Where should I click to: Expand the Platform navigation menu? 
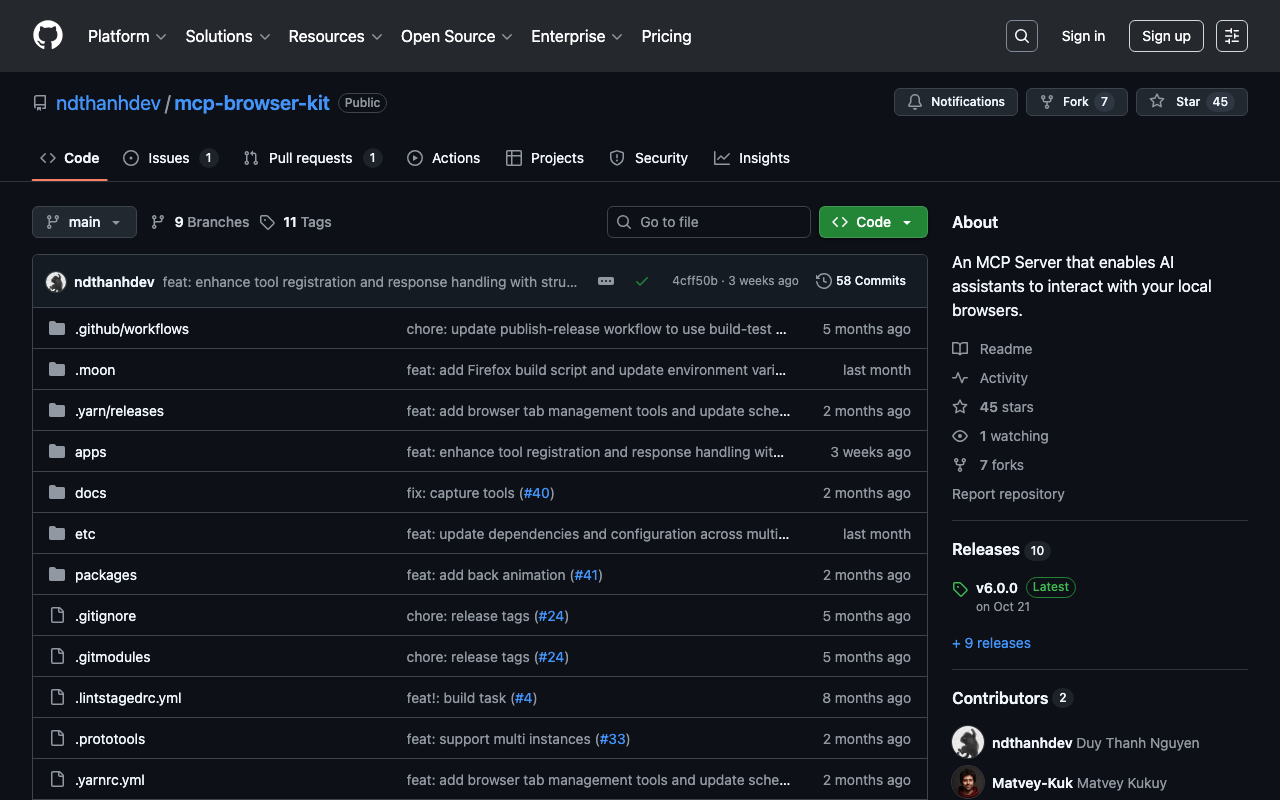[x=126, y=36]
